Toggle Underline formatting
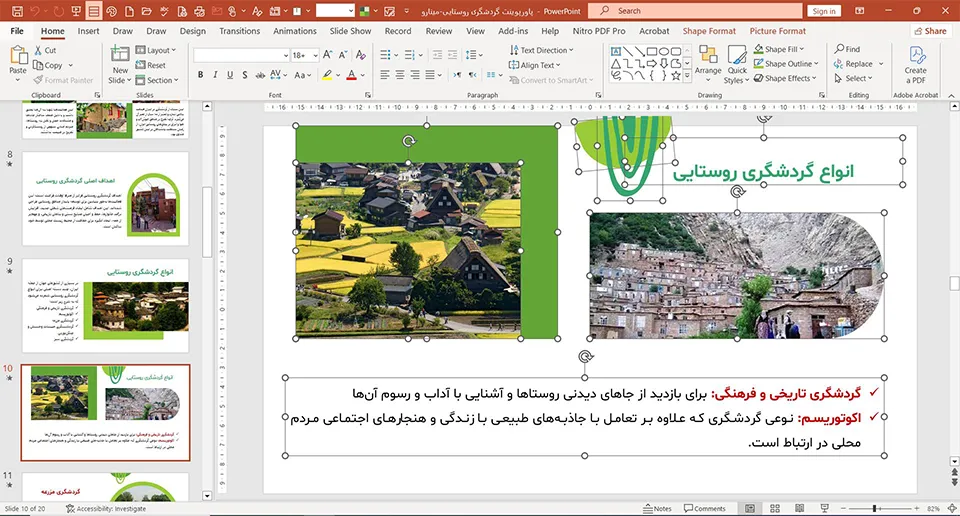This screenshot has height=516, width=960. 230,75
